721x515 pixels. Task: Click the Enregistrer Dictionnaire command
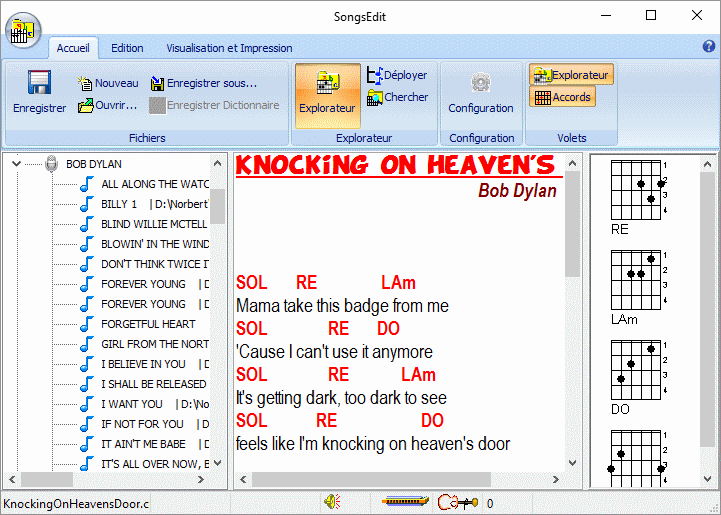tap(214, 105)
